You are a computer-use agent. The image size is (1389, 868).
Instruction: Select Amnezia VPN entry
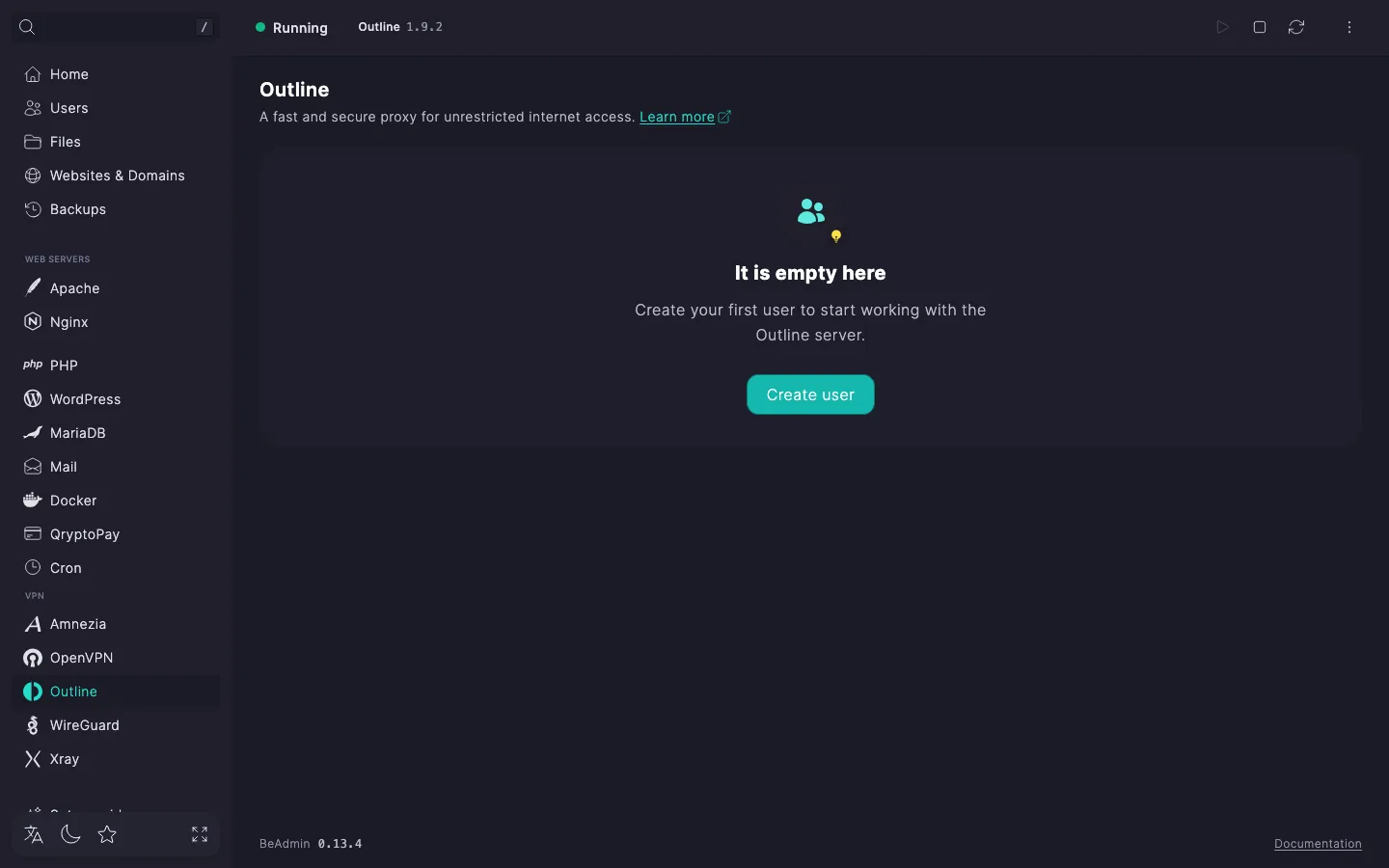116,624
